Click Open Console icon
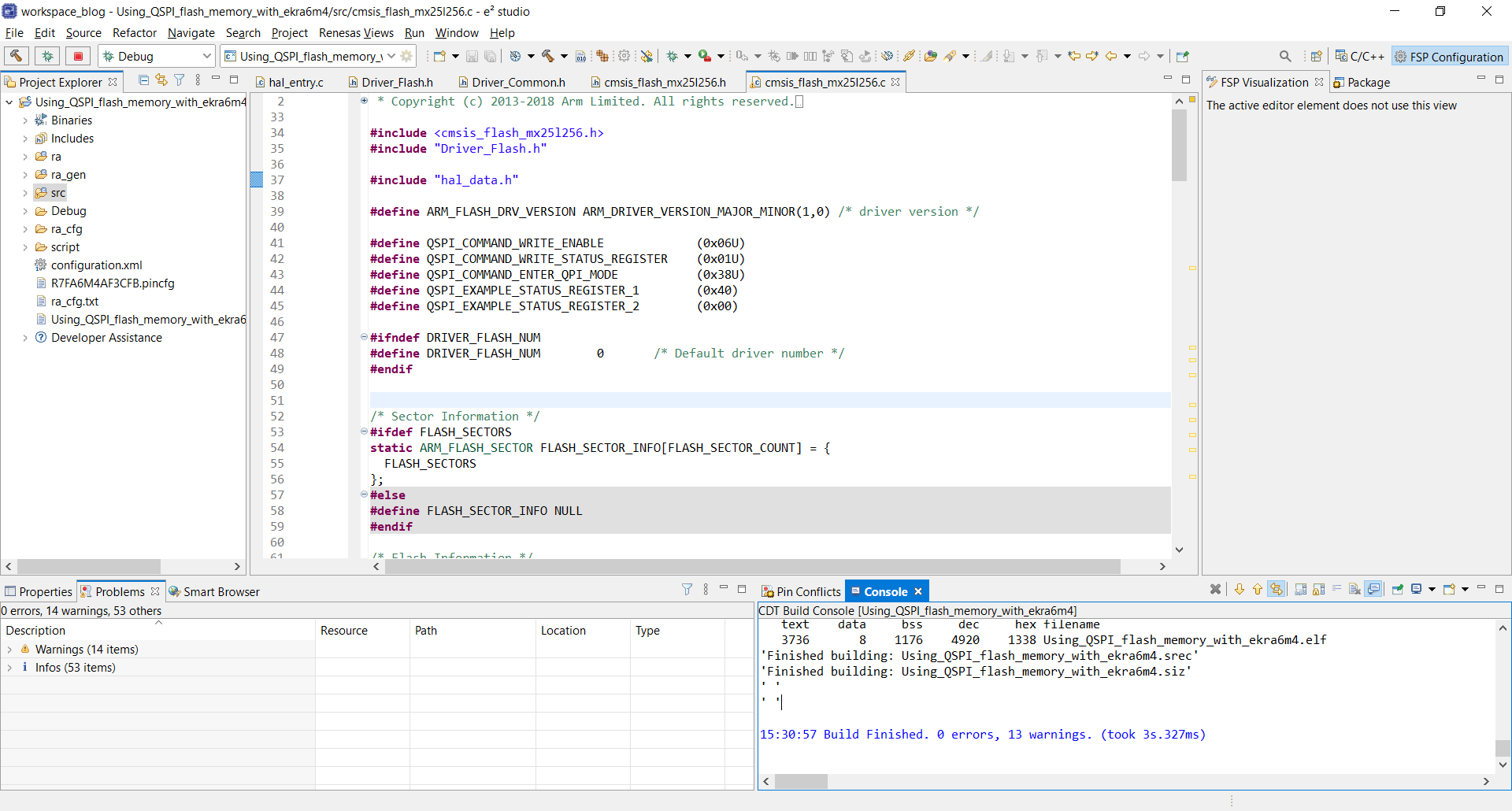The height and width of the screenshot is (811, 1512). pos(1449,589)
